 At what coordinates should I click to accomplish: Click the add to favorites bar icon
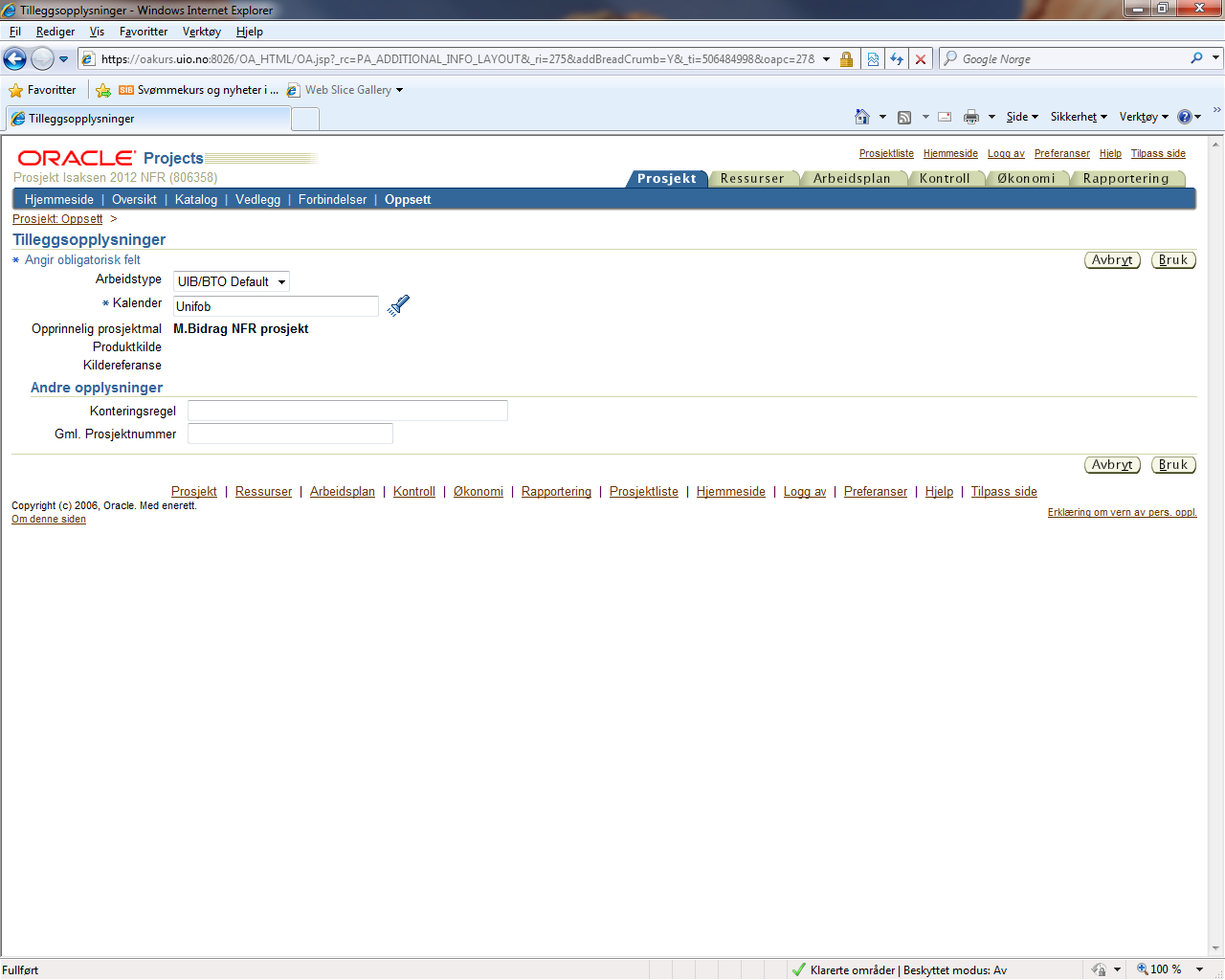click(x=103, y=90)
